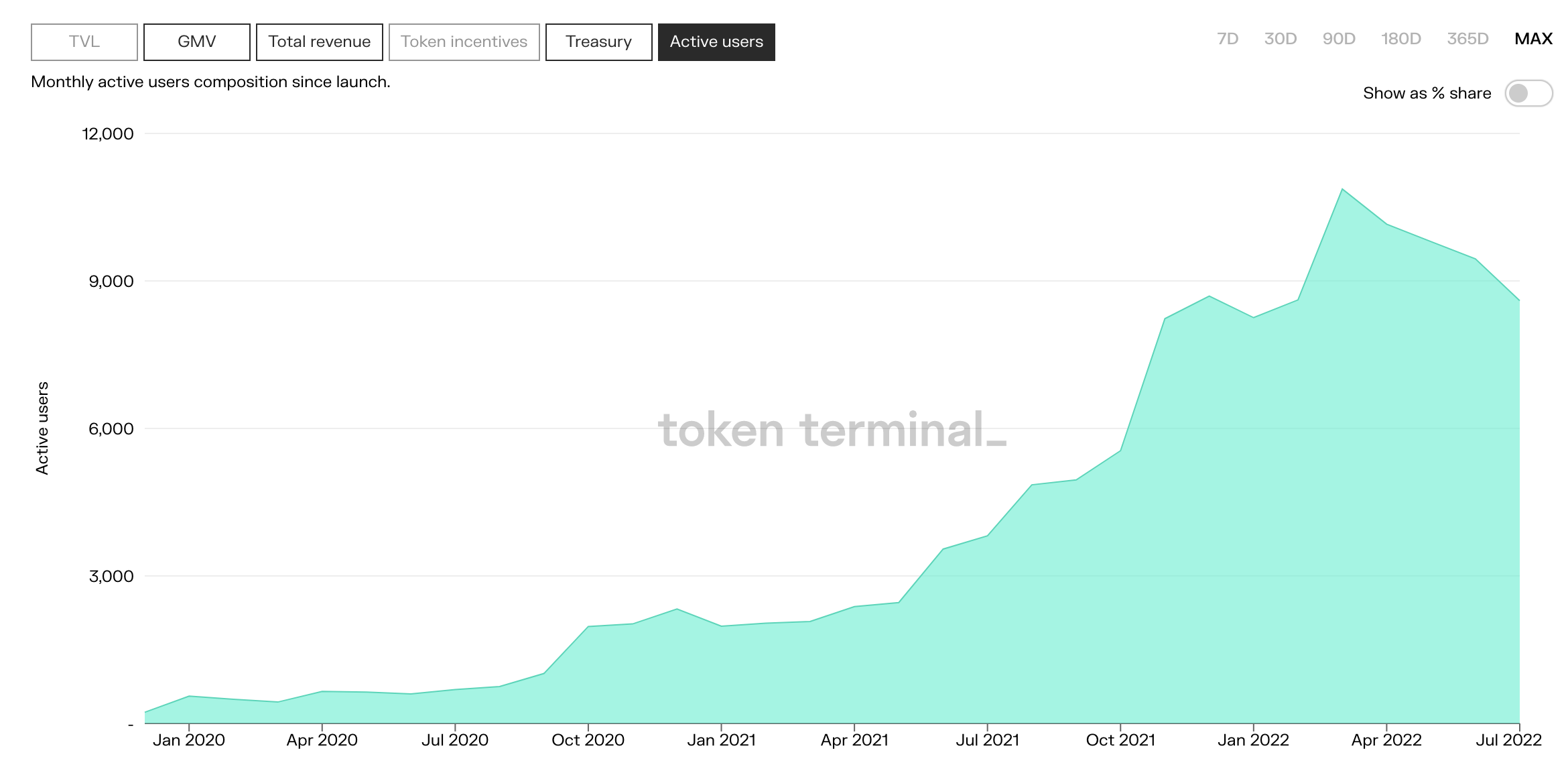Screen dimensions: 1568x767
Task: View the Treasury metric tab
Action: click(x=599, y=42)
